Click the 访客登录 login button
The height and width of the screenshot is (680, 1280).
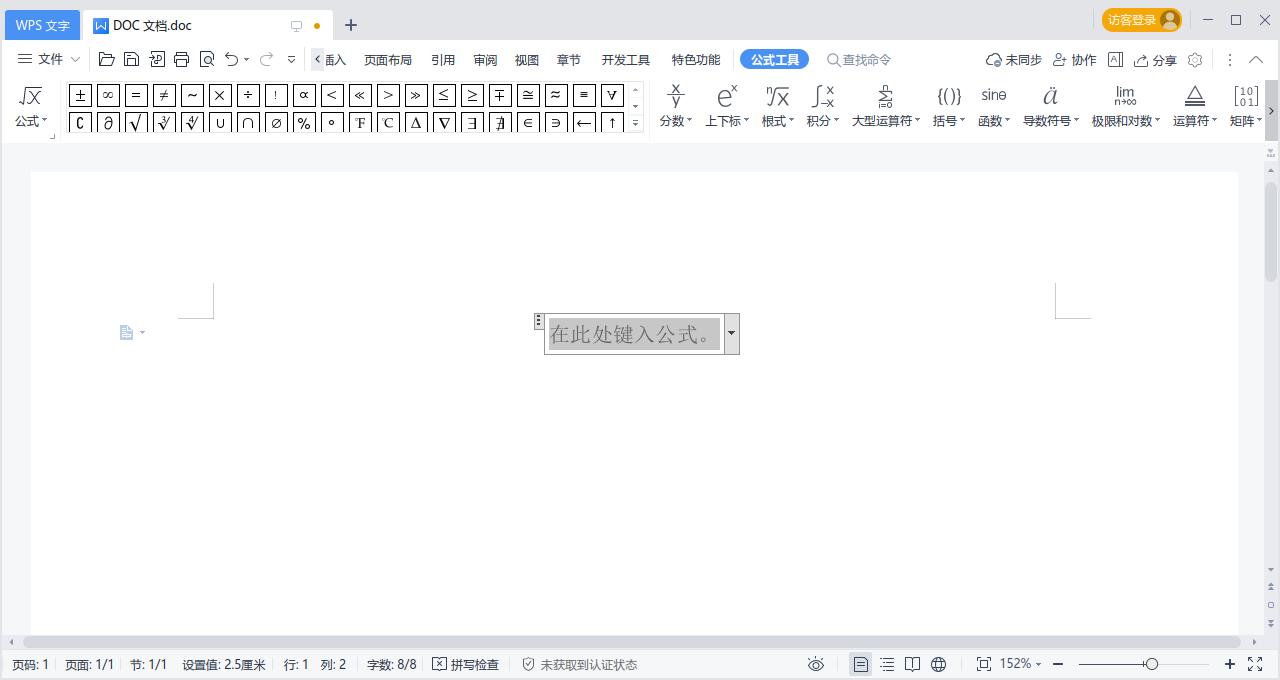coord(1141,19)
